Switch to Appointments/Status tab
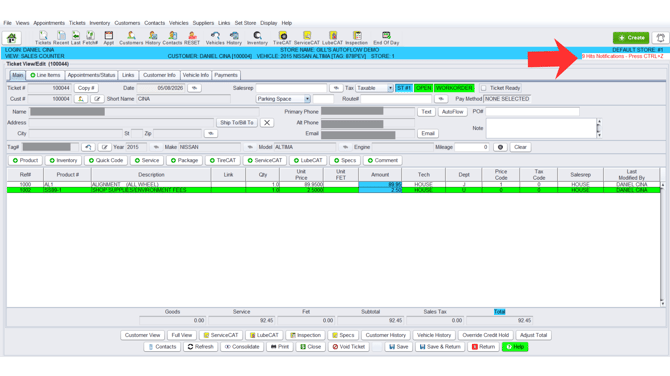The height and width of the screenshot is (376, 670). tap(91, 75)
